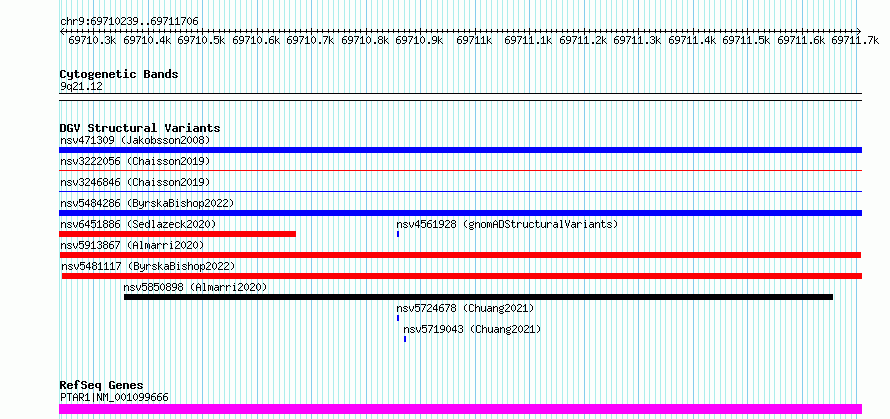
Task: Click the tiny blue marker under nsv4561928
Action: (398, 234)
